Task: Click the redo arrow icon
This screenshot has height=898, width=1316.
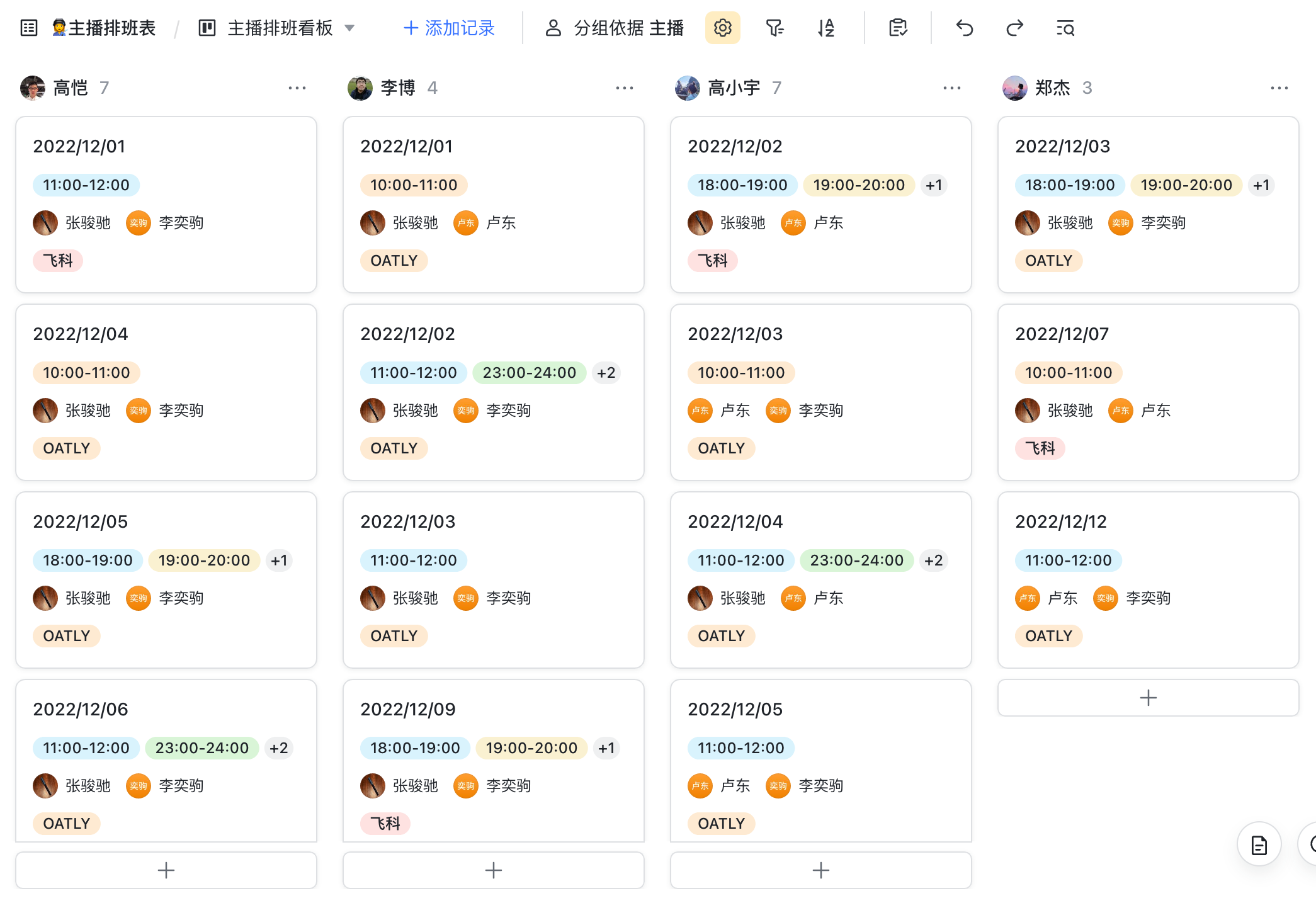Action: tap(1014, 28)
